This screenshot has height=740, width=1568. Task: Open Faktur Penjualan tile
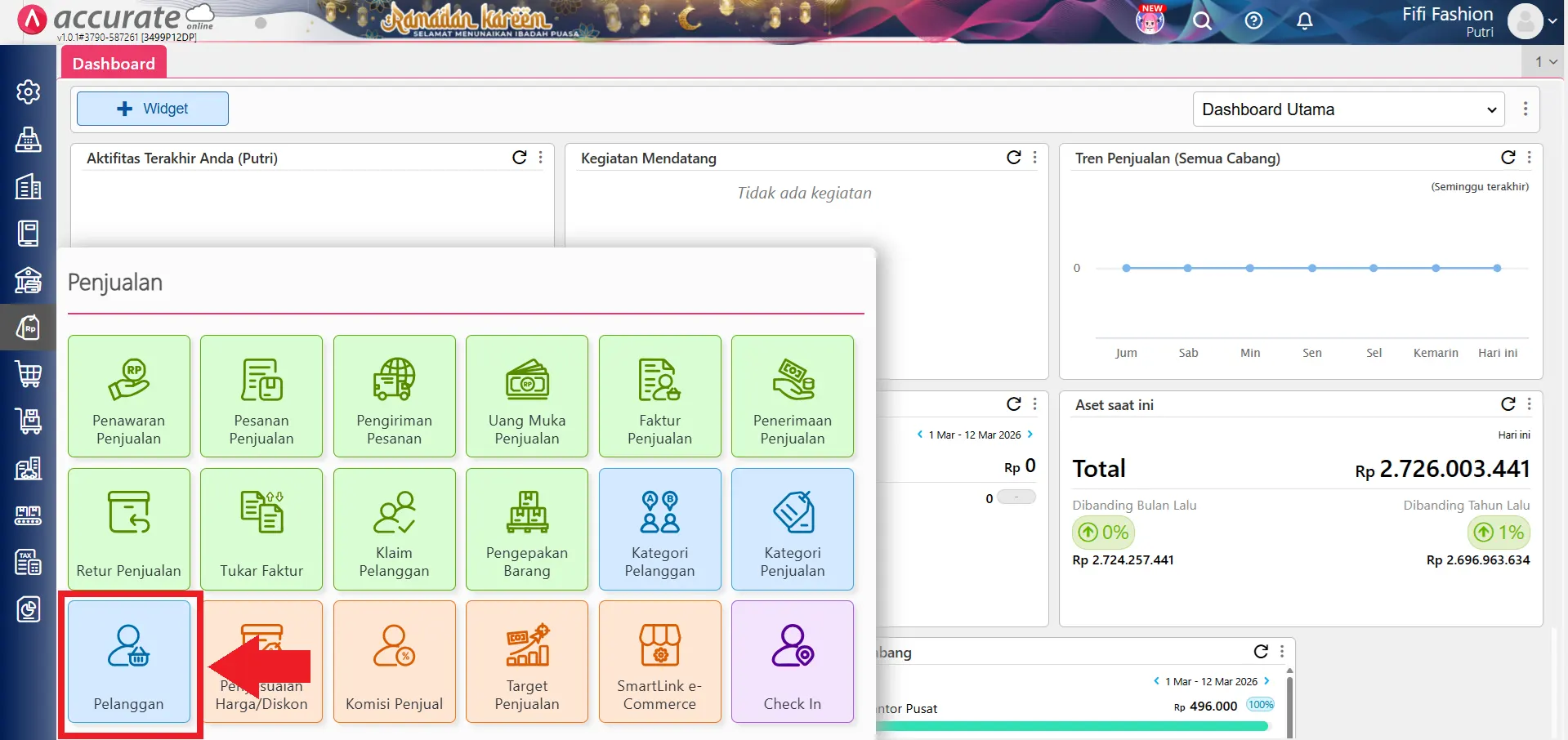click(x=659, y=396)
